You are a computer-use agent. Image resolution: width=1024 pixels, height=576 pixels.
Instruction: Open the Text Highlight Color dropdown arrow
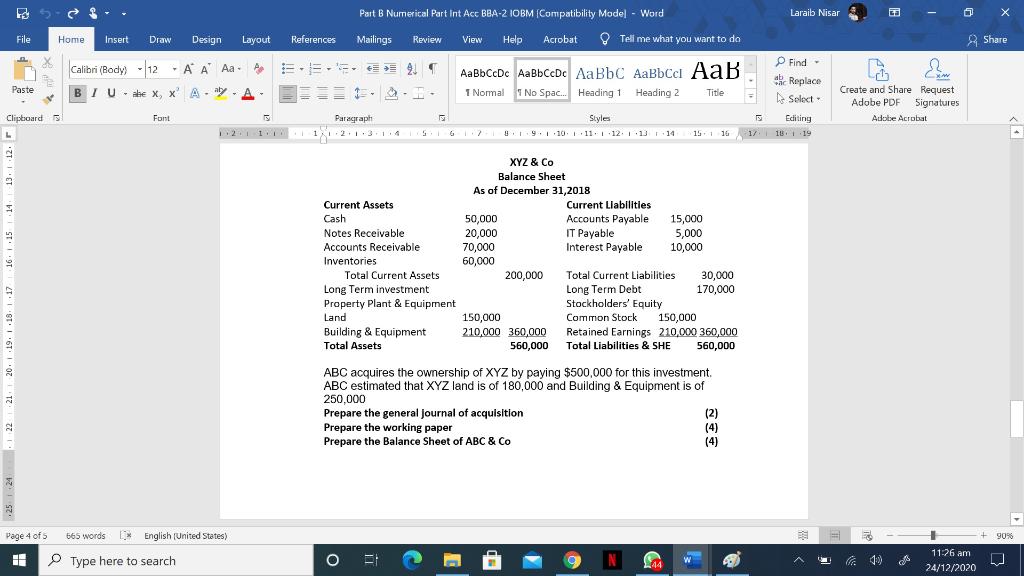[x=235, y=95]
